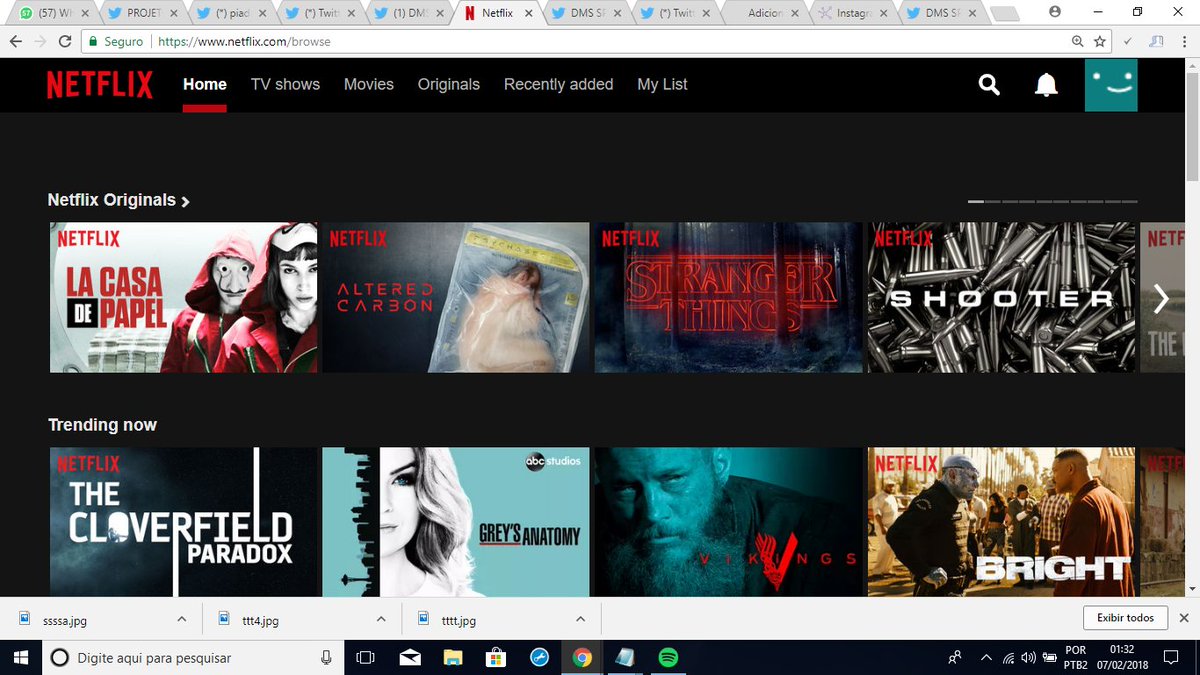Open Task View on the taskbar

[x=366, y=658]
